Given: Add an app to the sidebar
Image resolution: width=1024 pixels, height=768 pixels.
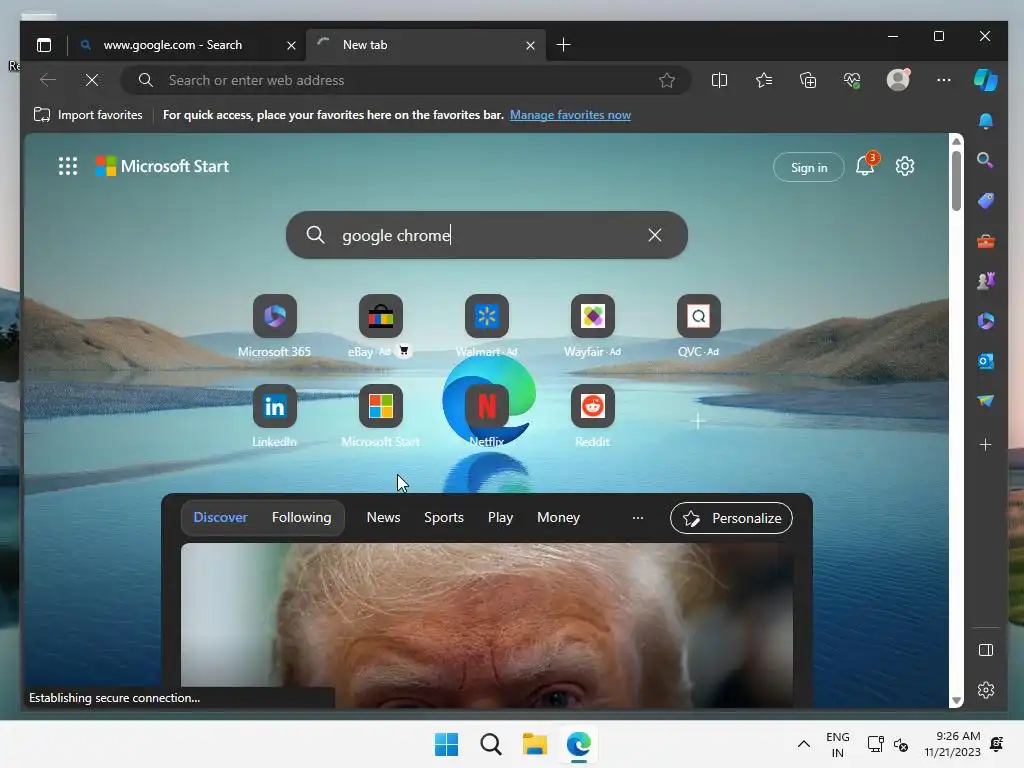Looking at the screenshot, I should click(x=985, y=445).
